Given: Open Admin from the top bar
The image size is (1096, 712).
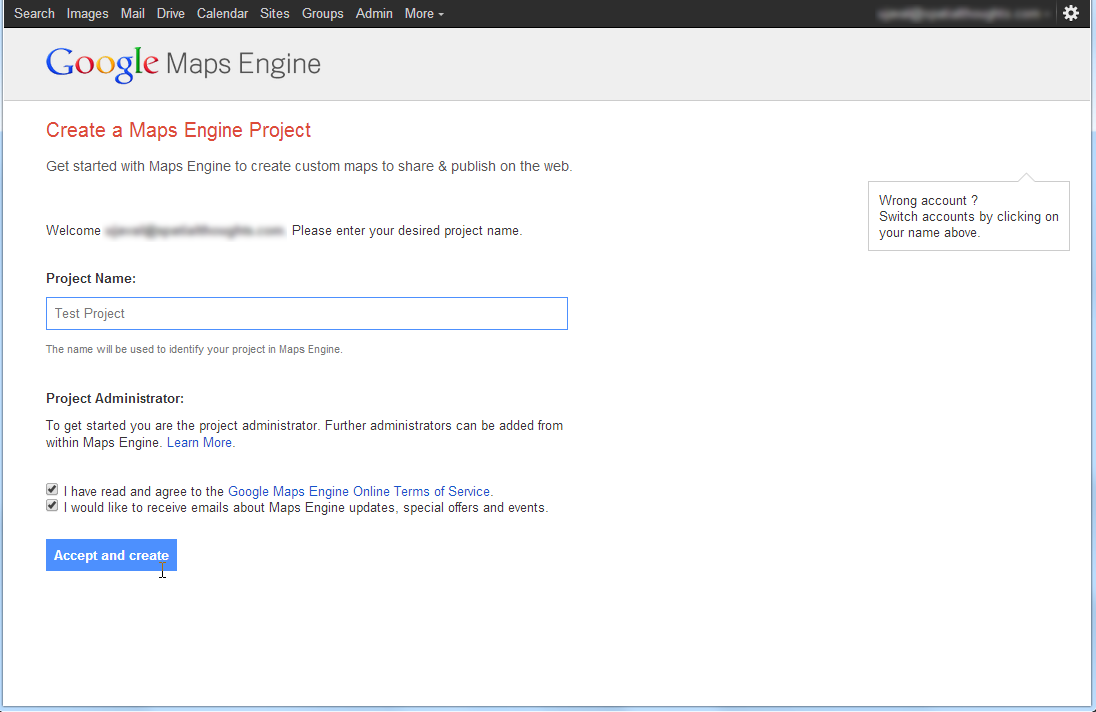Looking at the screenshot, I should tap(374, 13).
